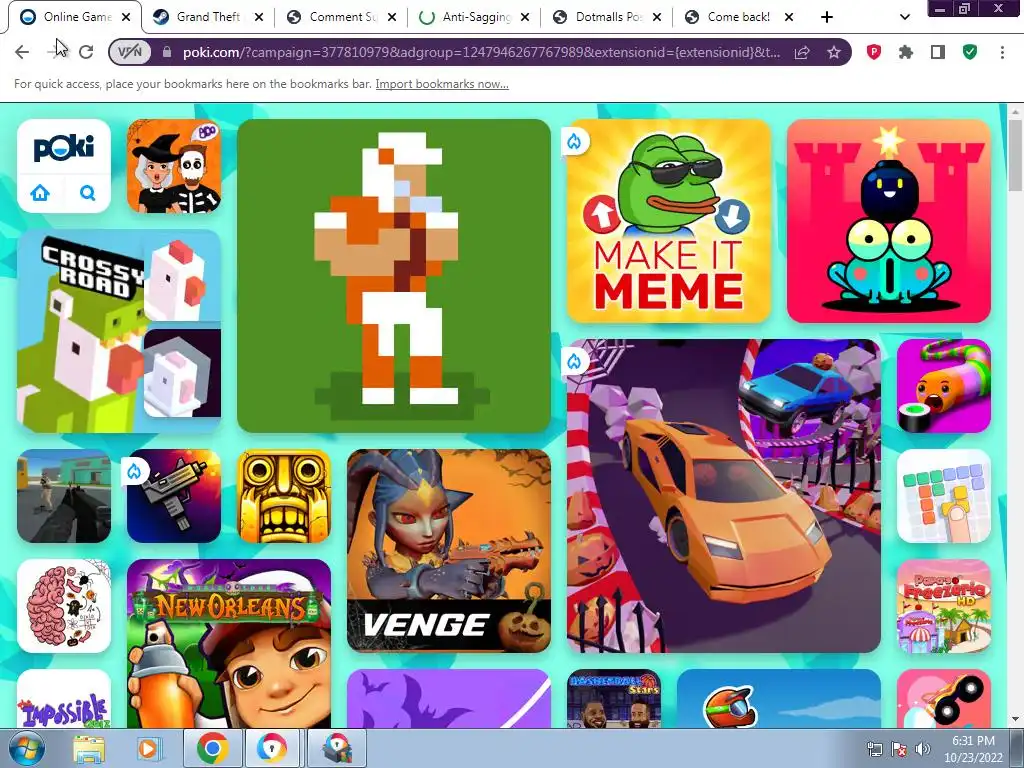Viewport: 1024px width, 768px height.
Task: Click the Action Center flag tray icon
Action: (899, 749)
